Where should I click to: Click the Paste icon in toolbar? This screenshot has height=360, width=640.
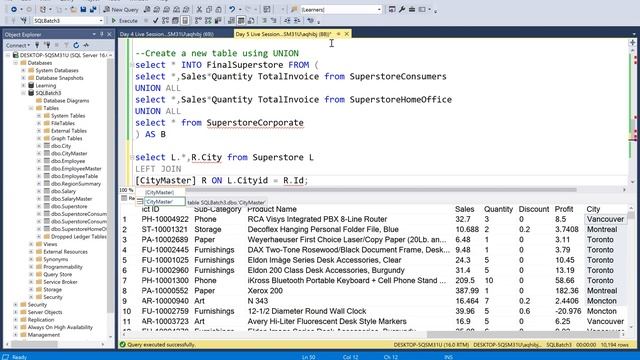coord(218,9)
